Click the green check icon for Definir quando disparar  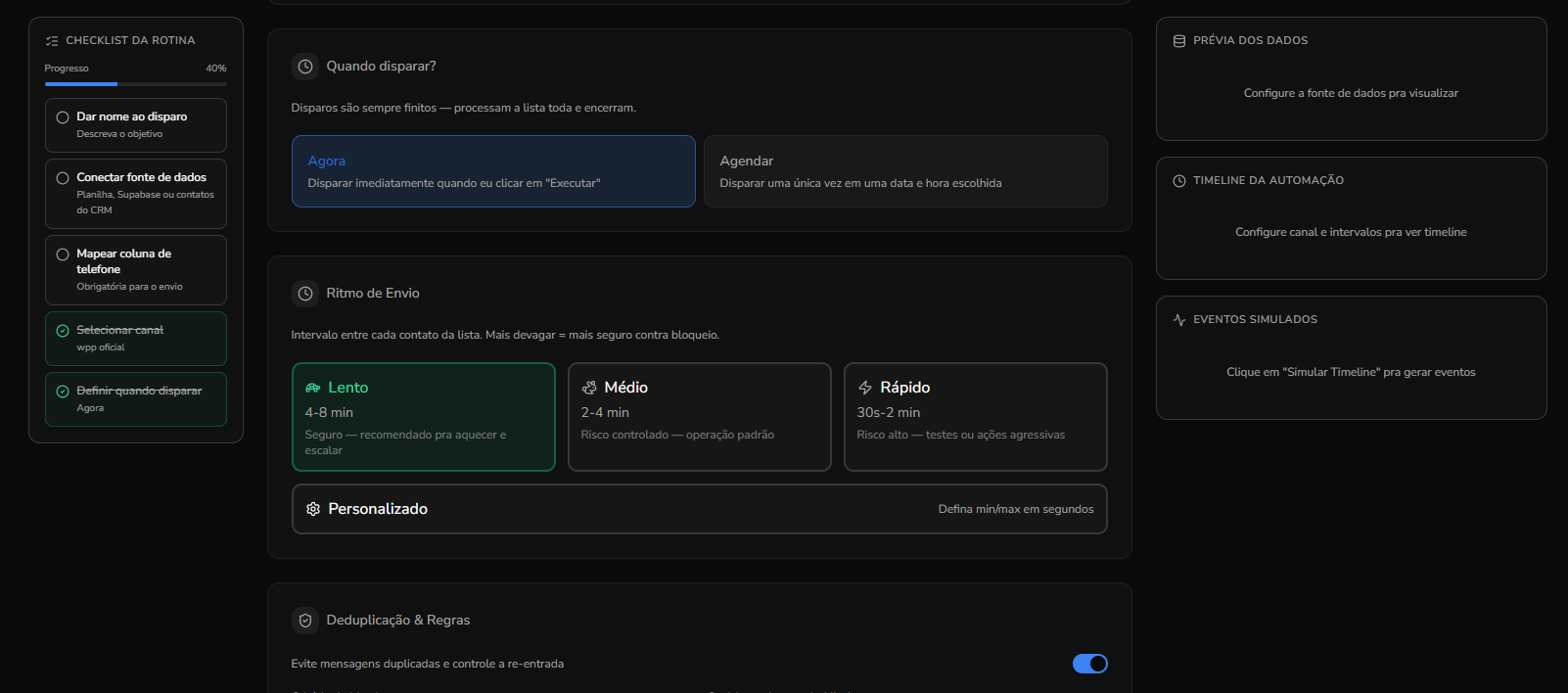coord(63,392)
